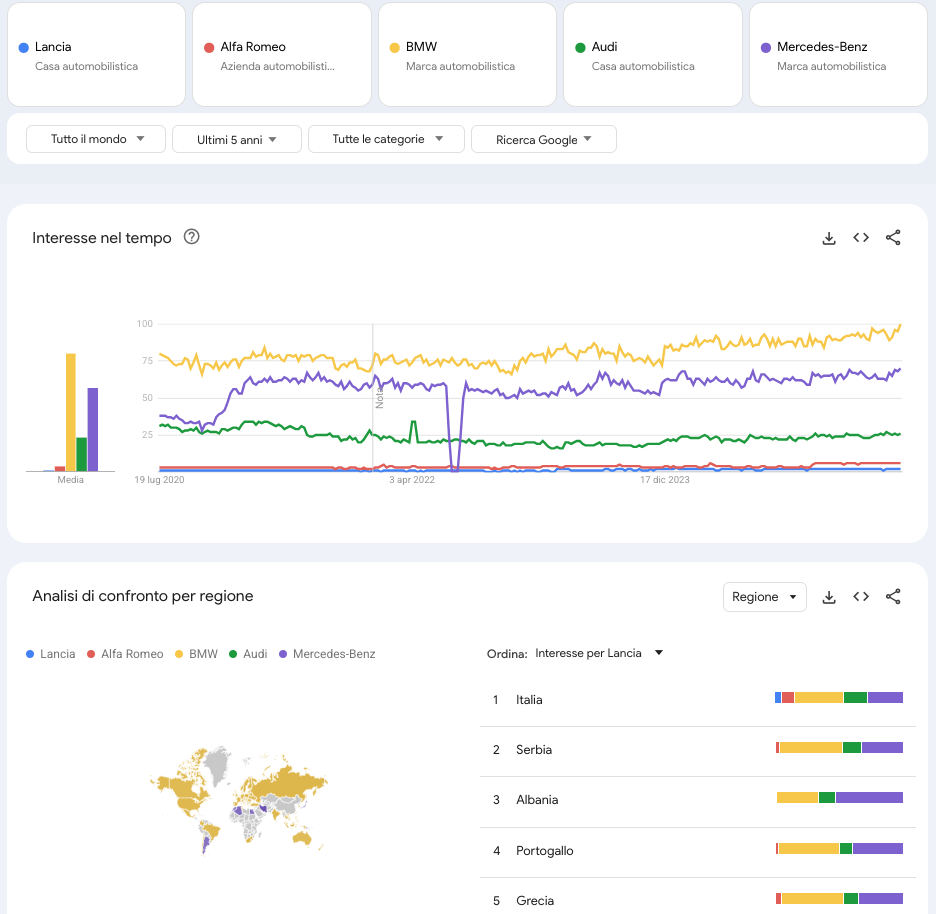Click the Portogallo region row
This screenshot has height=914, width=936.
[698, 851]
